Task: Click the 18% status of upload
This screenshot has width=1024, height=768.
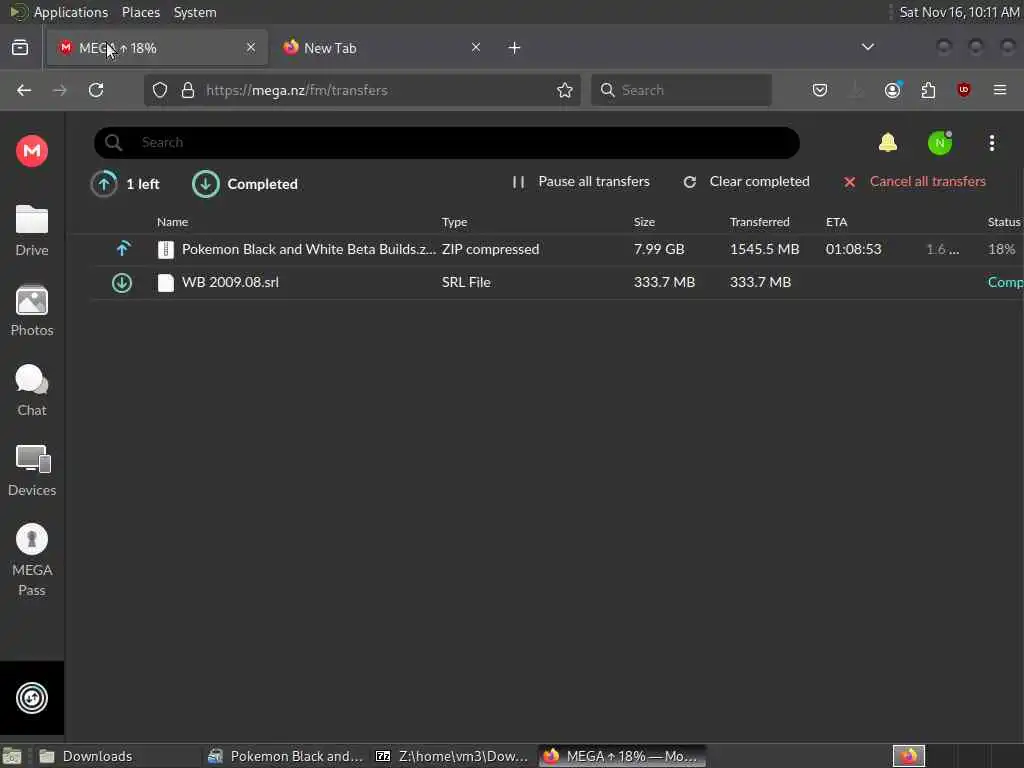Action: pyautogui.click(x=1001, y=249)
